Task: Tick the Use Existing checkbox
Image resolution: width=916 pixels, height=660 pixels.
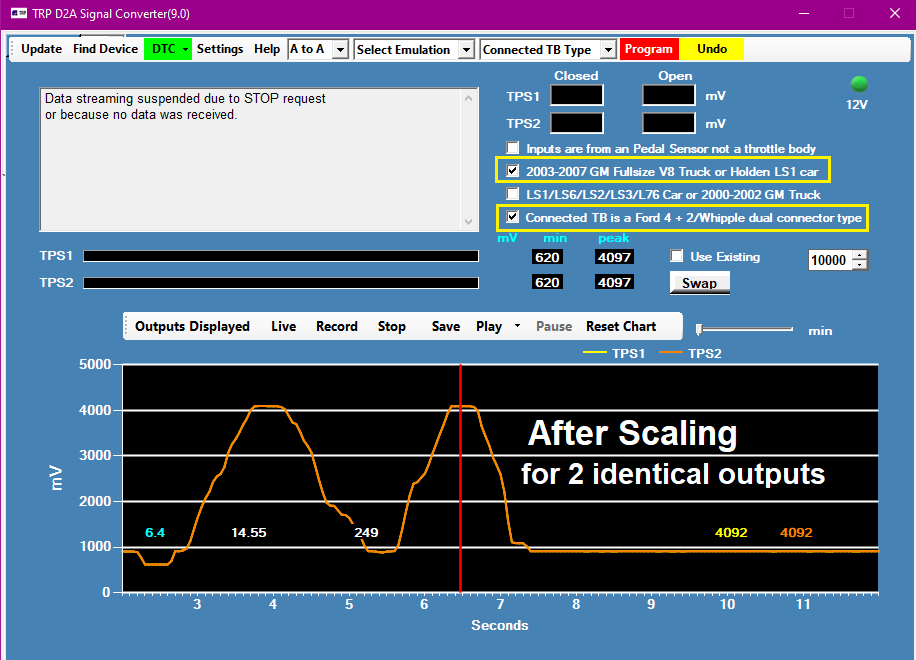Action: pos(676,256)
